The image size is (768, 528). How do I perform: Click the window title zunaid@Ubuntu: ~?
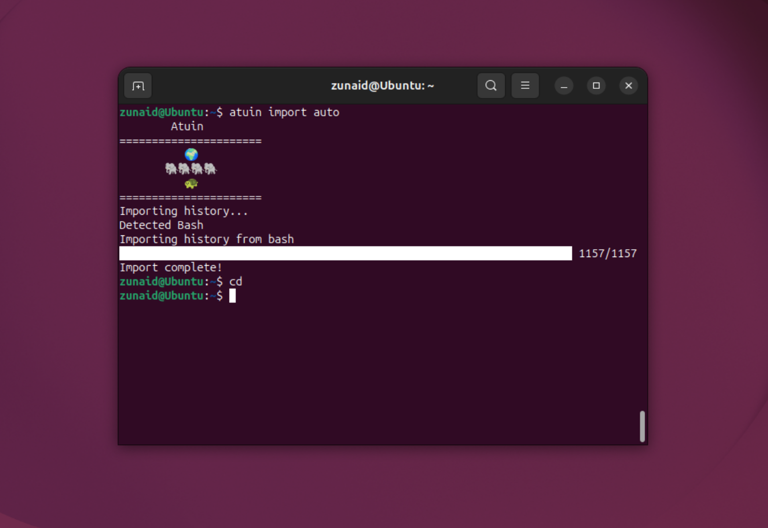pyautogui.click(x=382, y=86)
